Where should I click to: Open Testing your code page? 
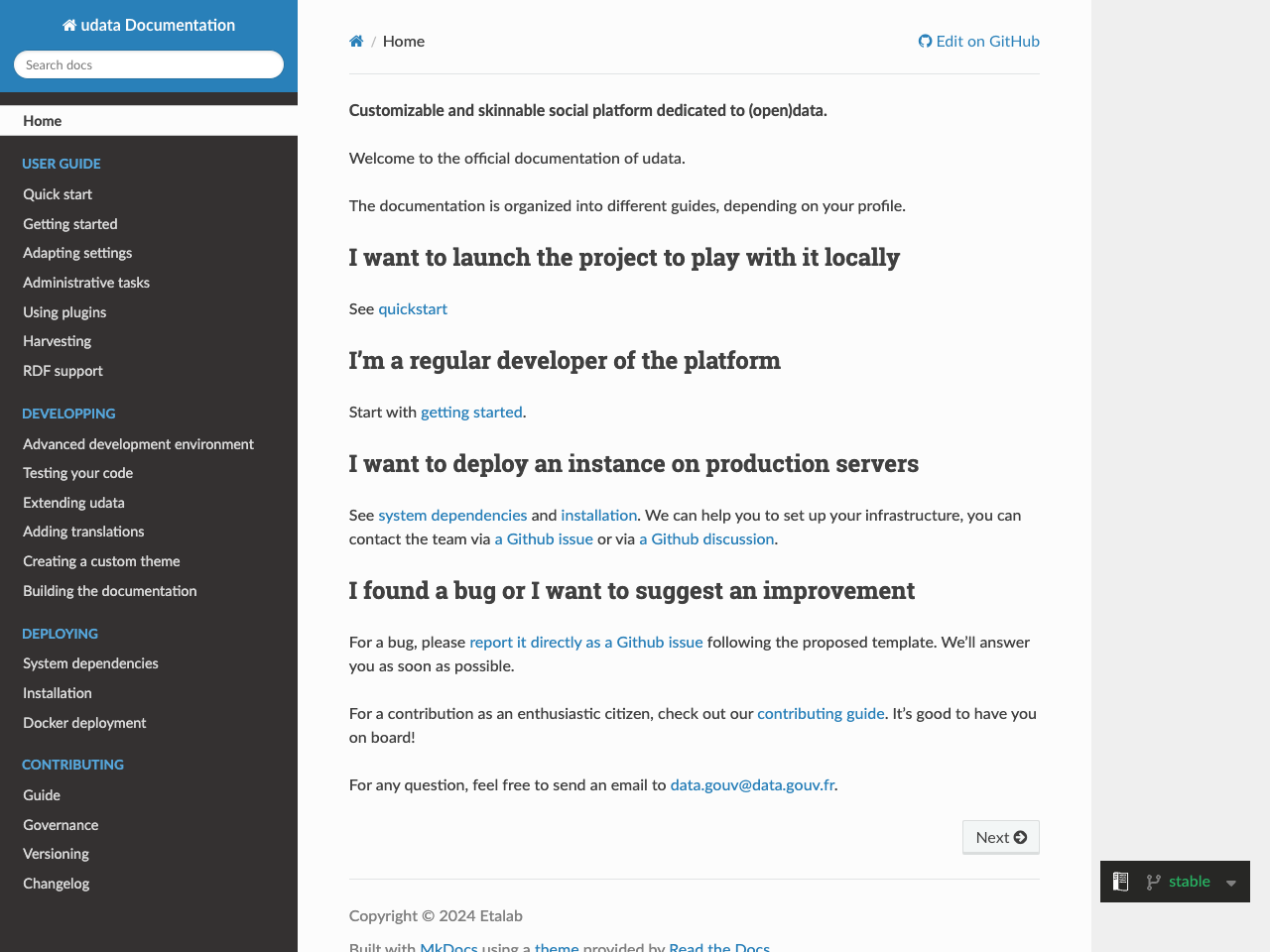tap(149, 473)
